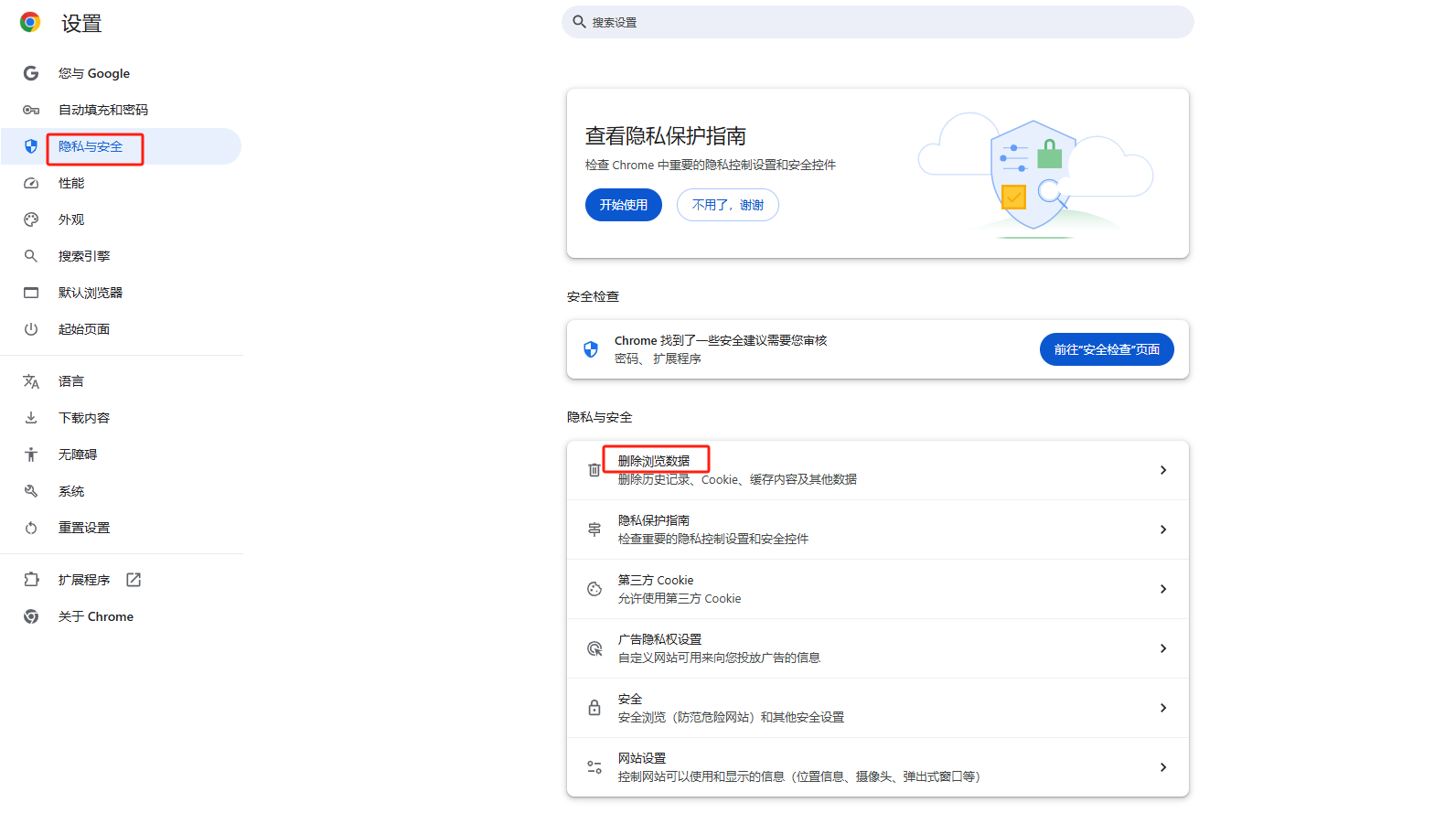
Task: Expand 网站设置 using the right arrow
Action: (1162, 767)
